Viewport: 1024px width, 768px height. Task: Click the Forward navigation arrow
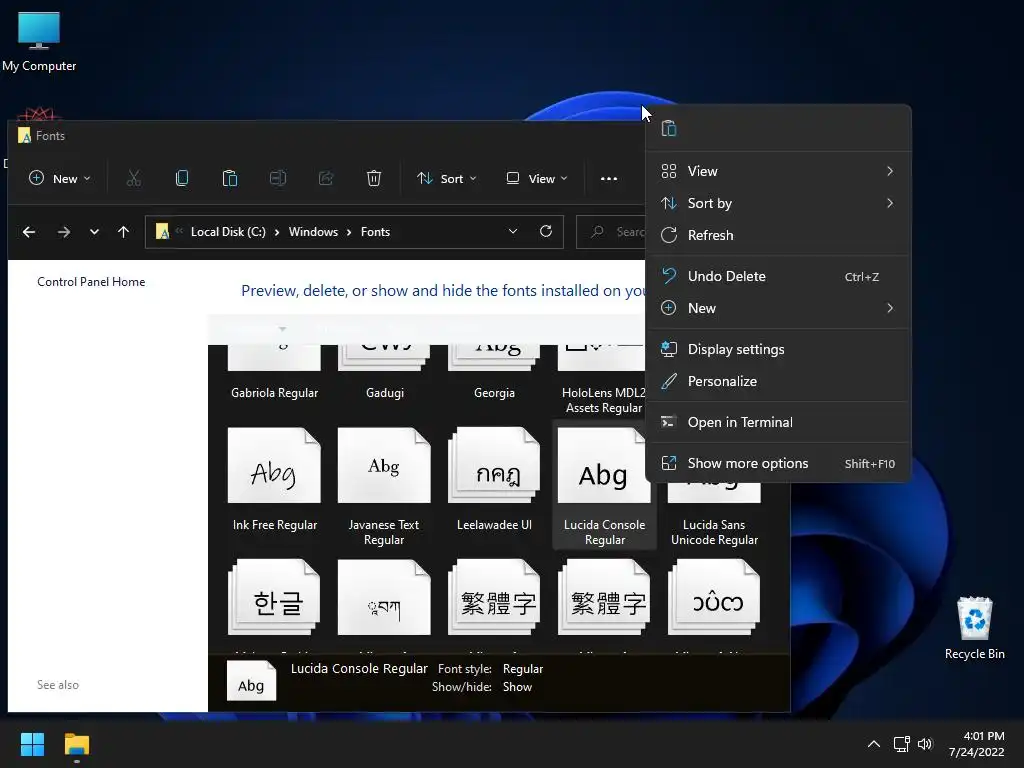pyautogui.click(x=63, y=232)
